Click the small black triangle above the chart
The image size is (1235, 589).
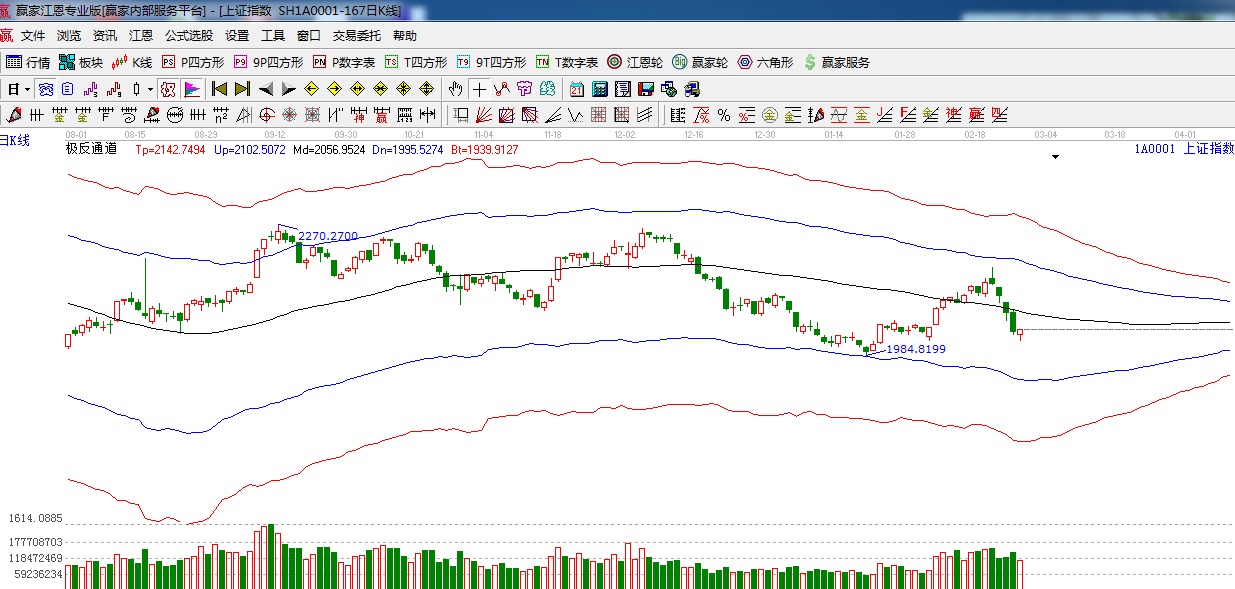pyautogui.click(x=1055, y=157)
